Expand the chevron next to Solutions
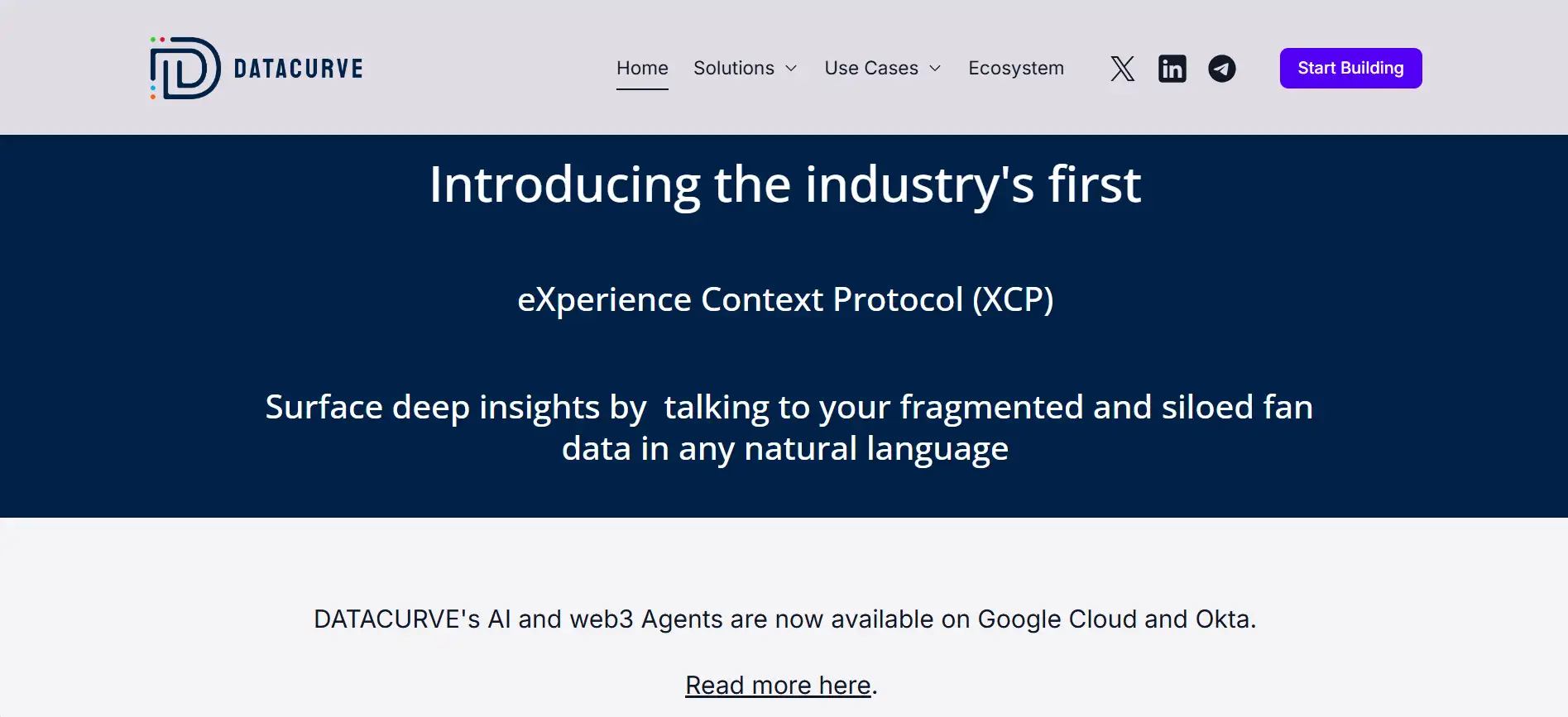The image size is (1568, 717). (x=791, y=69)
